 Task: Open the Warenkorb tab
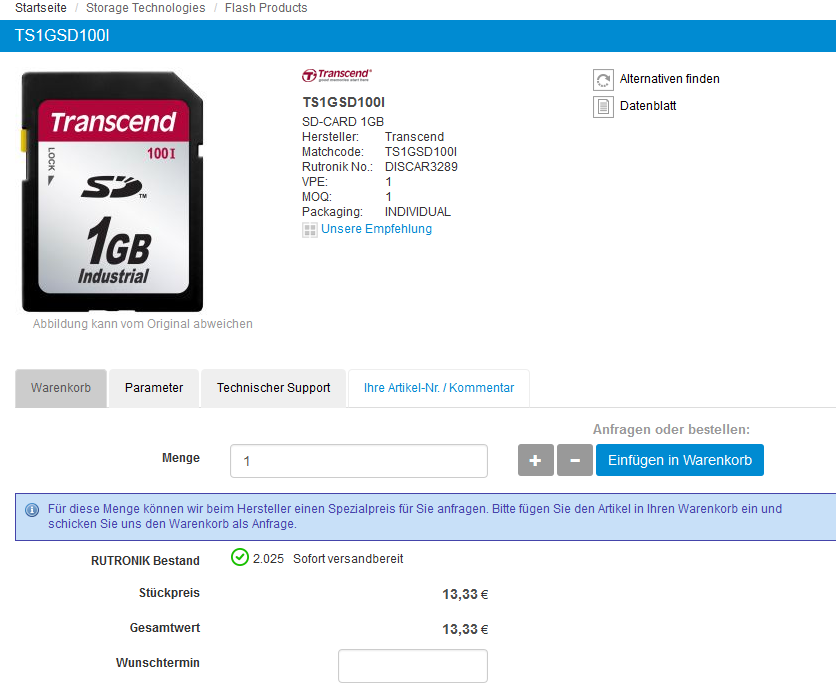click(61, 388)
